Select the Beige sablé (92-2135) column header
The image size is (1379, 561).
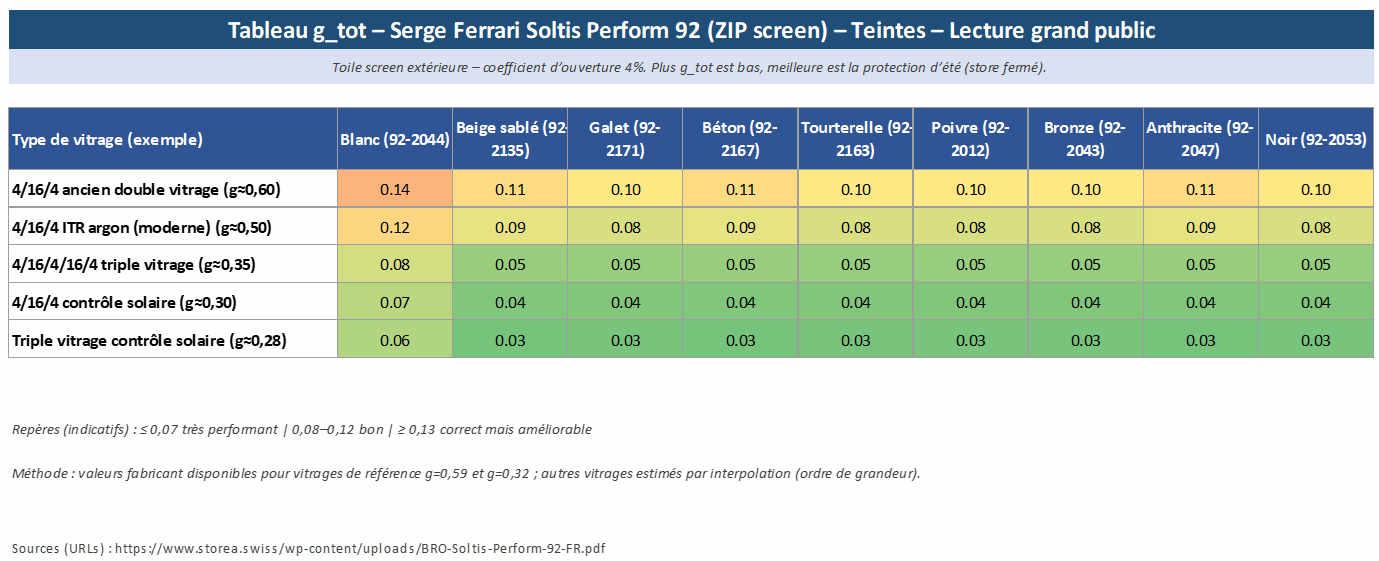pyautogui.click(x=510, y=139)
